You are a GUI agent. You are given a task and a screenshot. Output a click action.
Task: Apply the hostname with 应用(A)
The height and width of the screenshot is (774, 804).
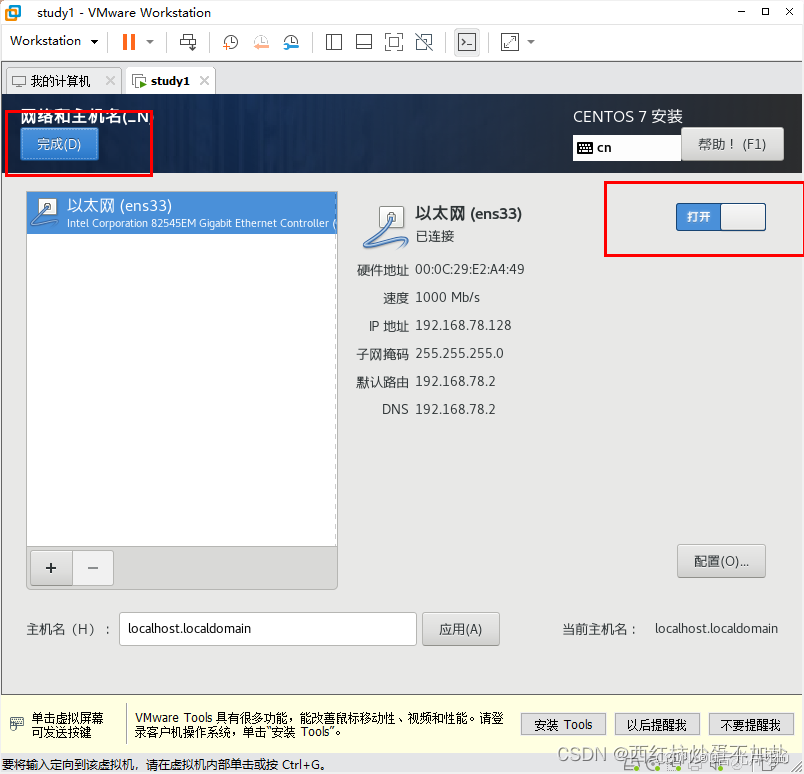460,629
